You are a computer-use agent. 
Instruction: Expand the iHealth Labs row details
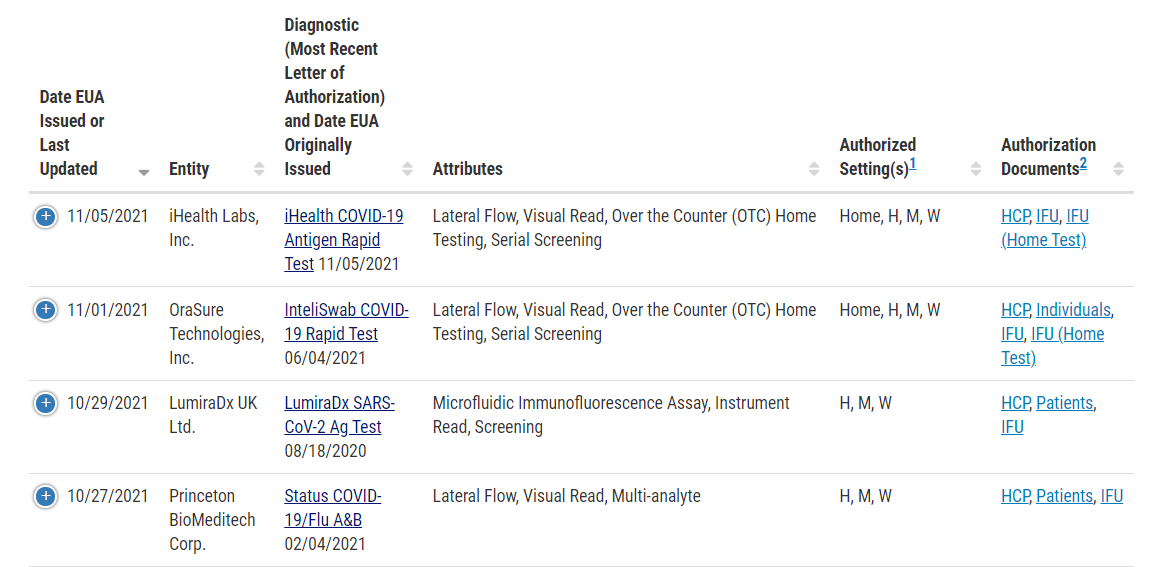45,217
